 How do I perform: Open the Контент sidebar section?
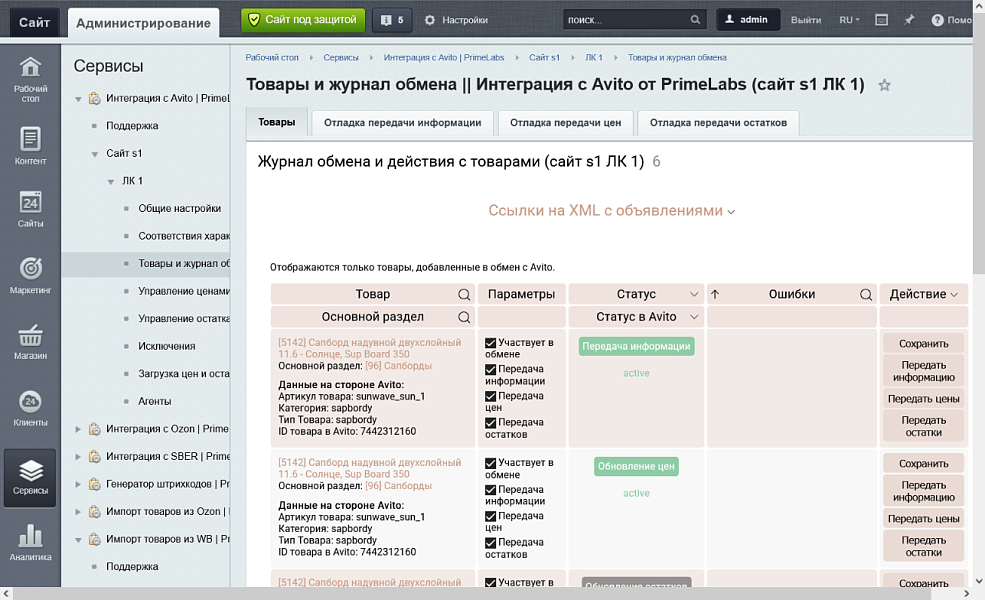tap(30, 145)
